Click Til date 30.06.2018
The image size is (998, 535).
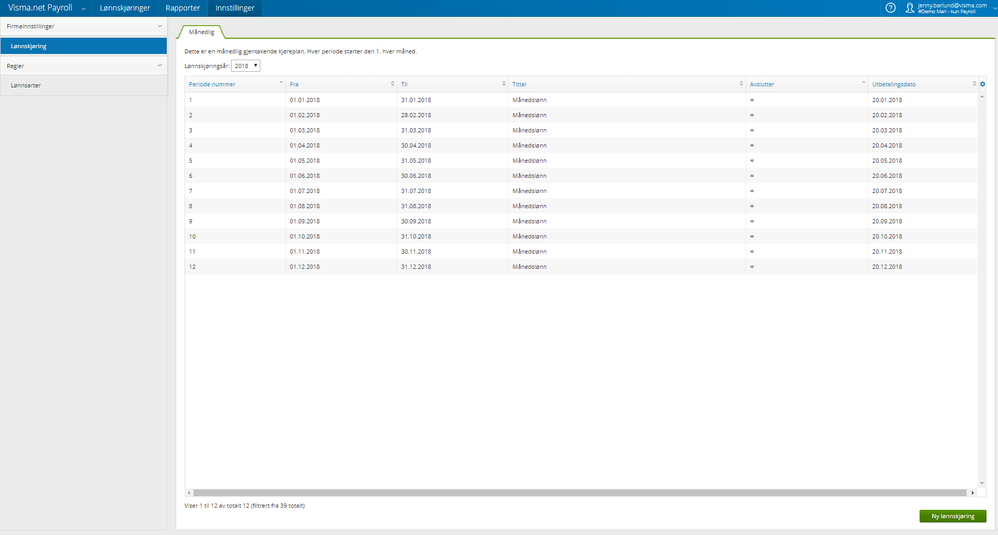[x=416, y=176]
